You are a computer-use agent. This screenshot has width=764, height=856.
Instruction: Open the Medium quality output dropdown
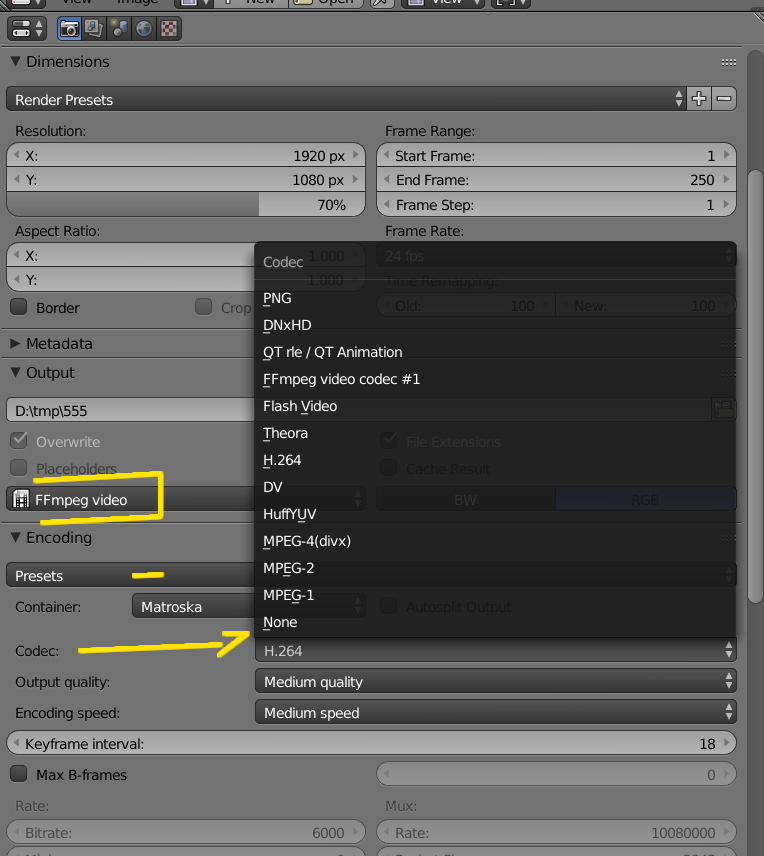[x=496, y=681]
